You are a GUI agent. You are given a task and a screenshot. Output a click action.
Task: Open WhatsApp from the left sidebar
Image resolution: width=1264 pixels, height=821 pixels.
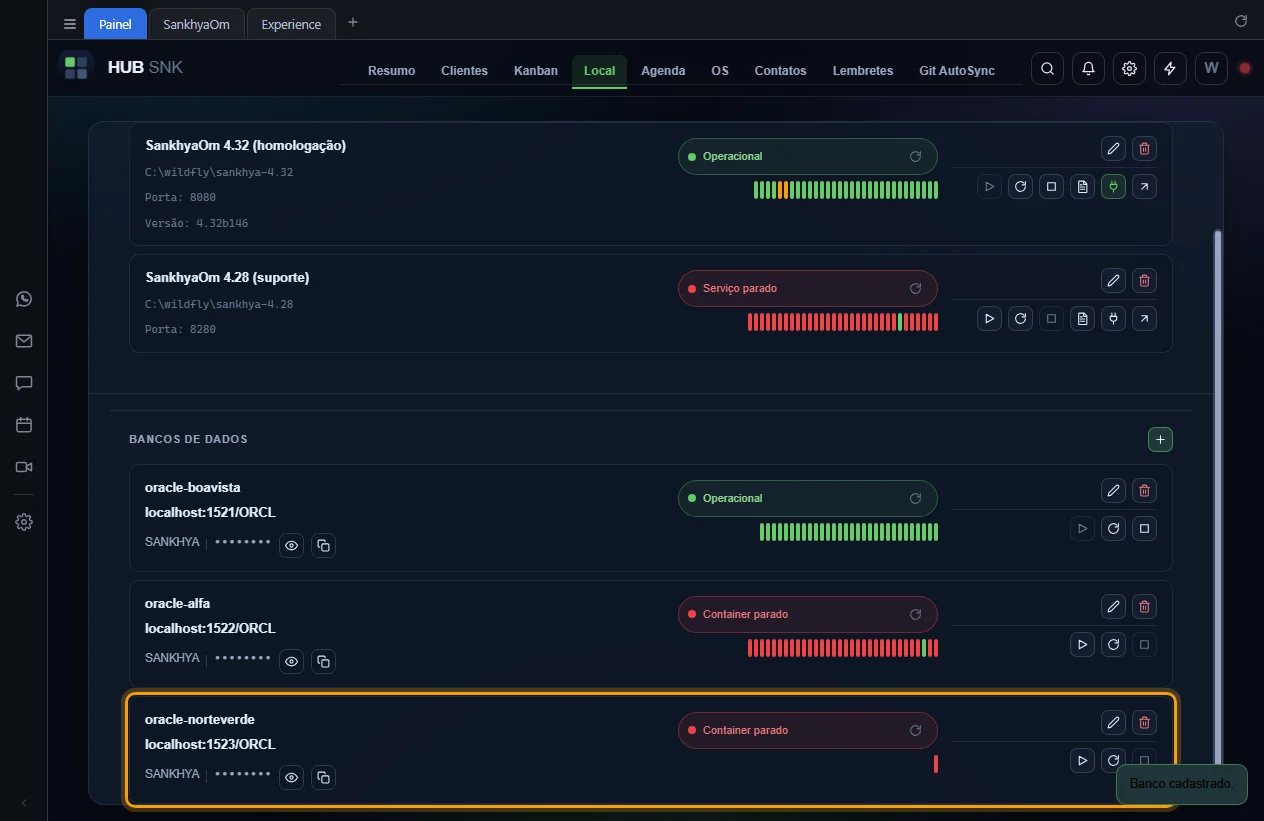tap(24, 299)
